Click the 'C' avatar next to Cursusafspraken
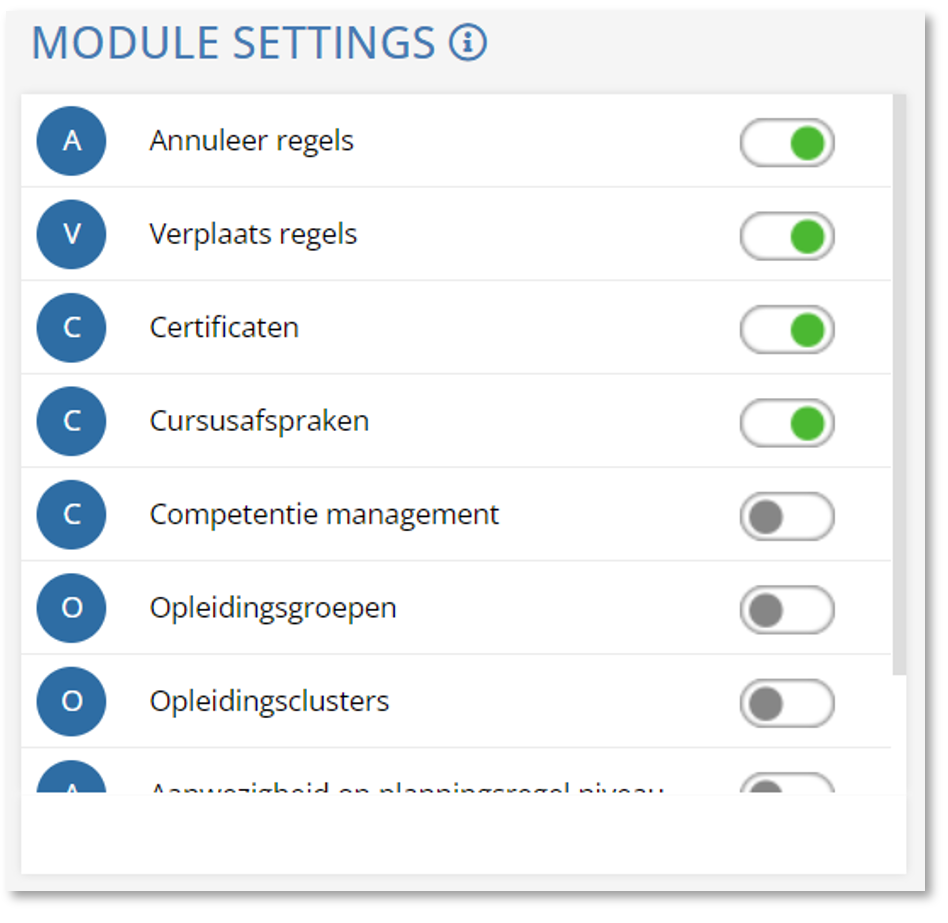 click(x=71, y=421)
